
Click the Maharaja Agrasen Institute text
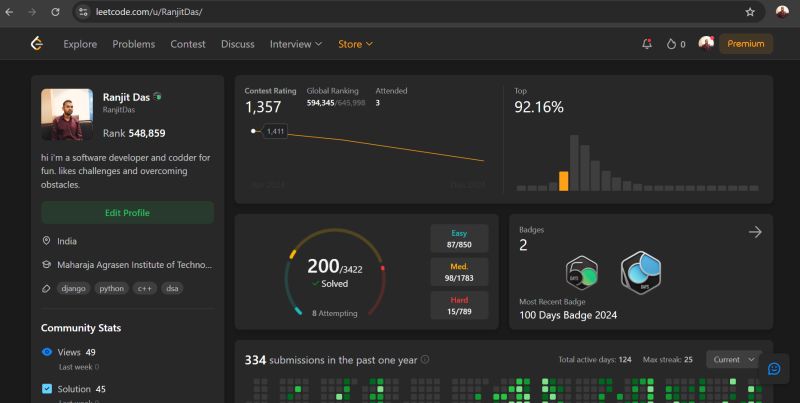tap(135, 265)
